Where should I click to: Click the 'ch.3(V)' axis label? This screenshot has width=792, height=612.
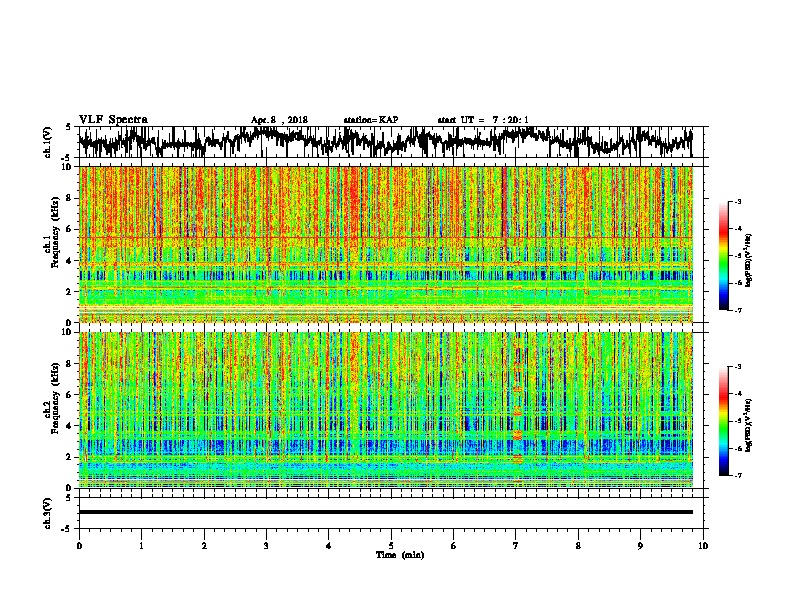(48, 514)
